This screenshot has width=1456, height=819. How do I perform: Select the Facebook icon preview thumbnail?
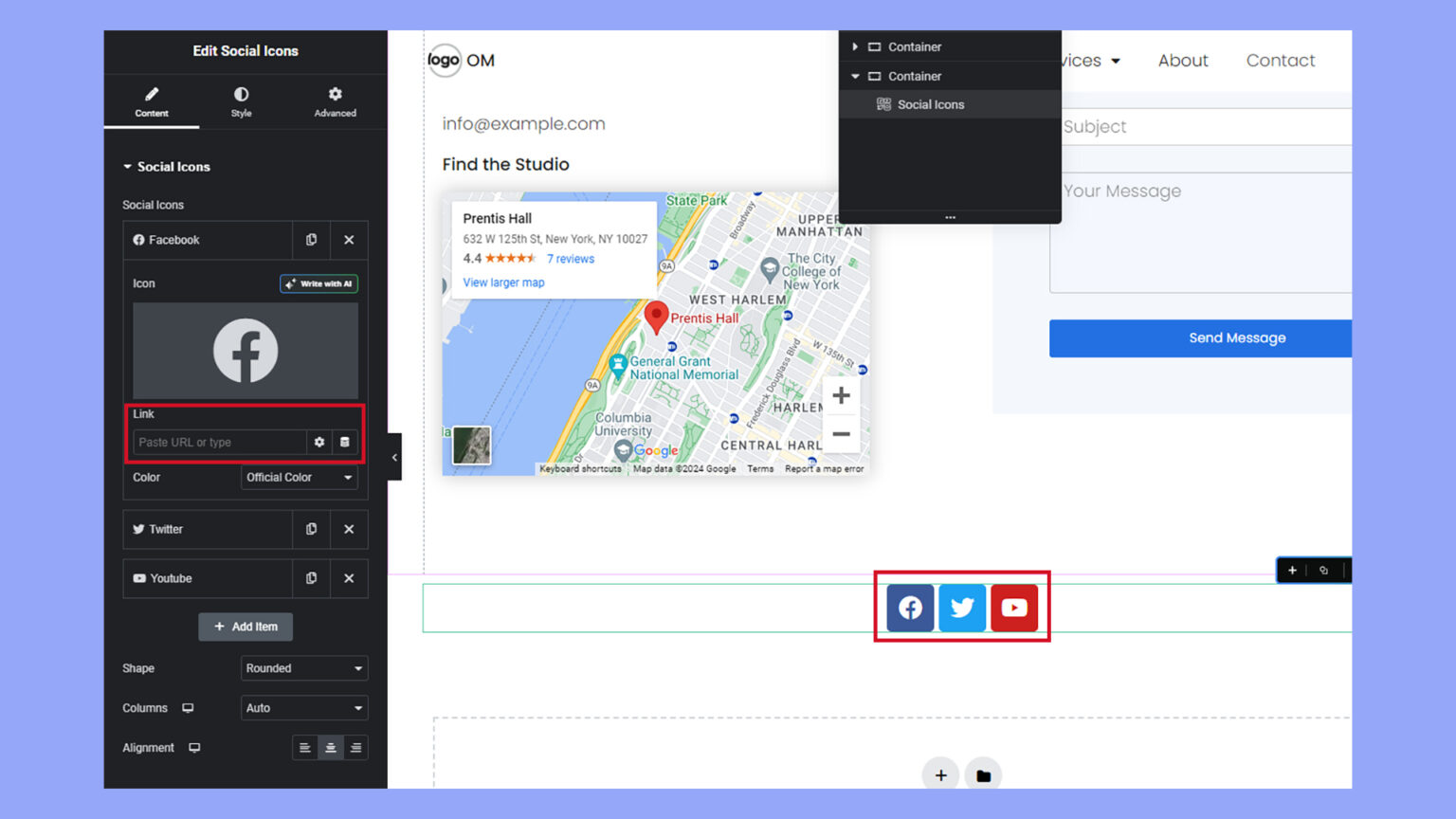click(245, 351)
